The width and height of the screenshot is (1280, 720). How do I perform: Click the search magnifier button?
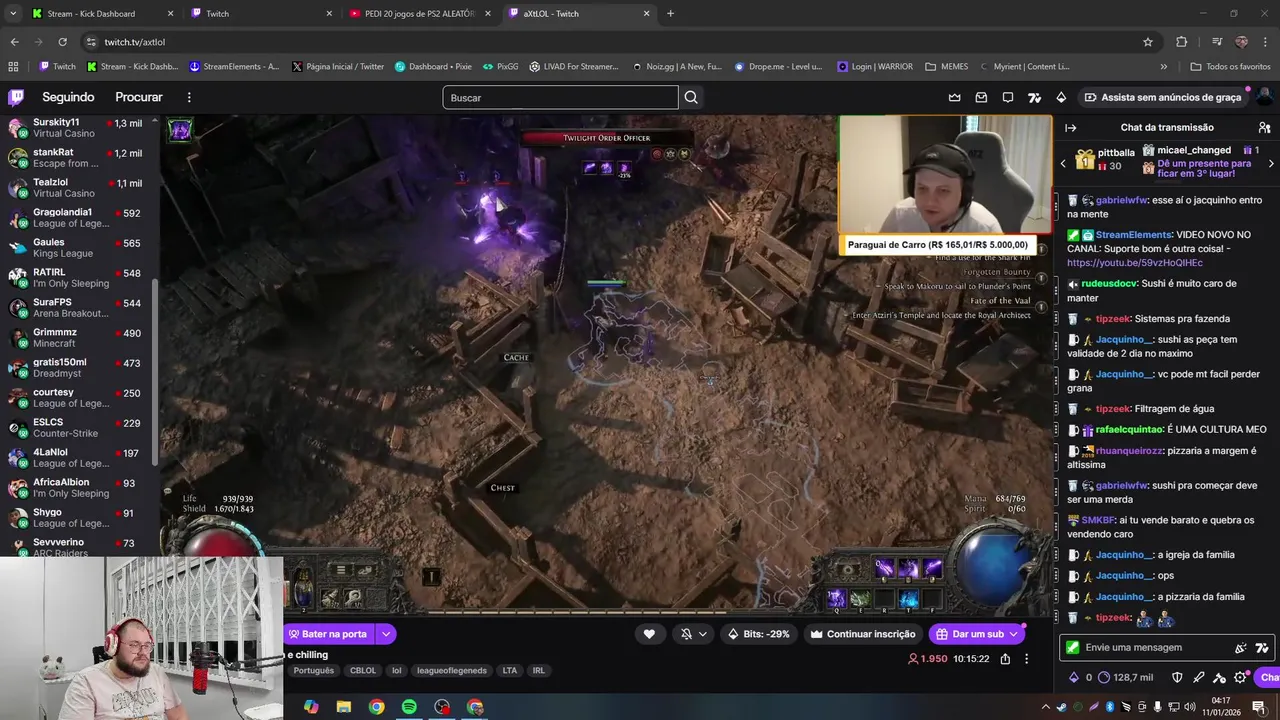point(691,97)
